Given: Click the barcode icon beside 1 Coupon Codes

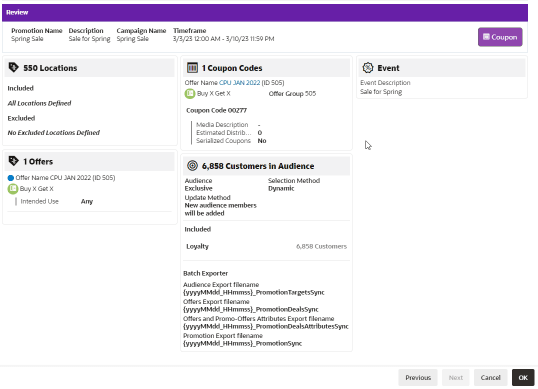Looking at the screenshot, I should [x=192, y=68].
